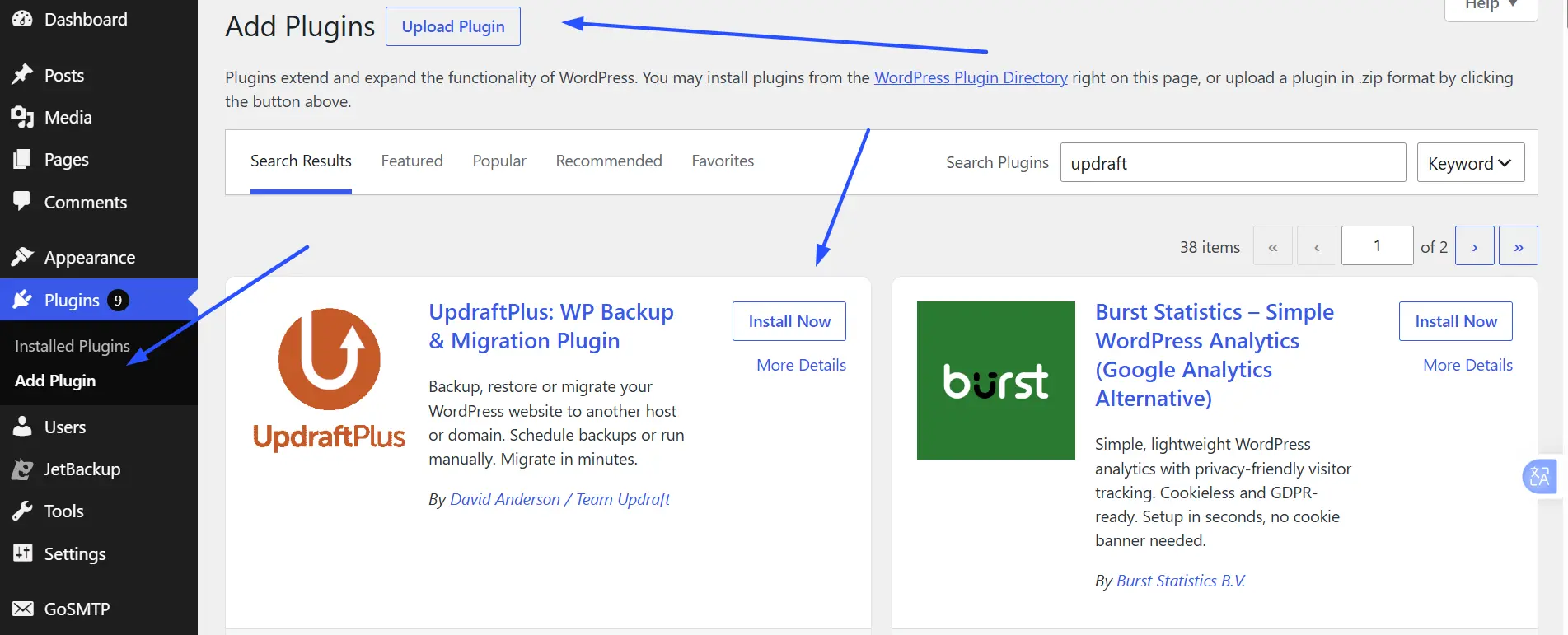Click the Comments speech bubble icon

(x=22, y=202)
